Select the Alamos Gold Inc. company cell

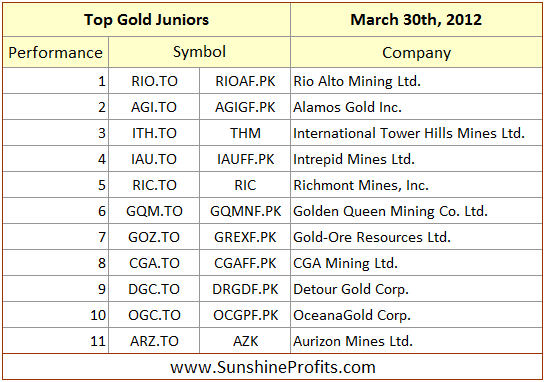point(416,107)
